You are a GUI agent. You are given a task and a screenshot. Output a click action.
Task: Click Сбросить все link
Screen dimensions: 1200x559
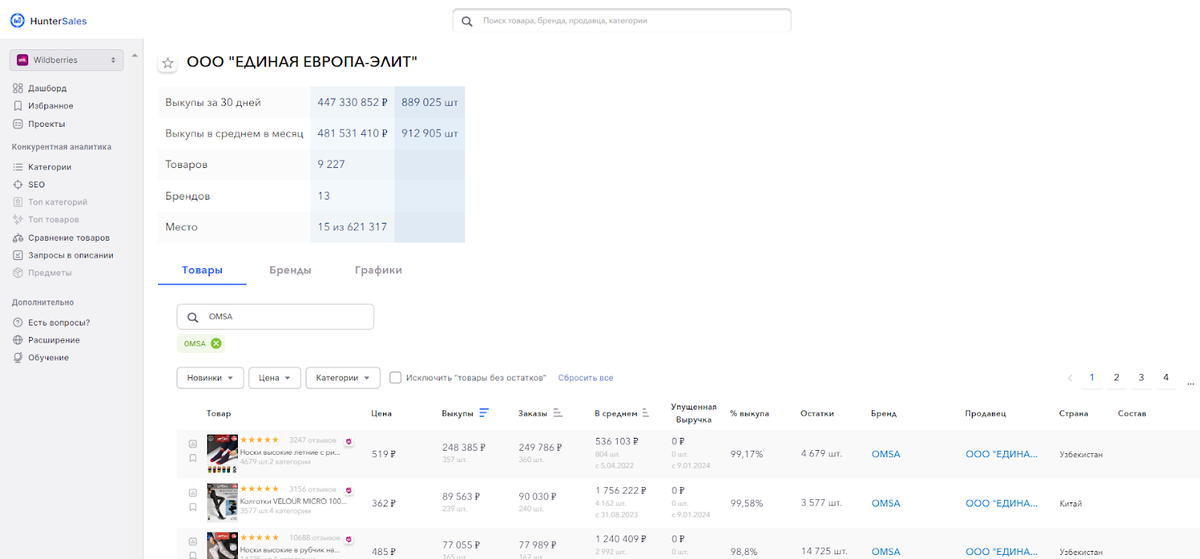tap(585, 378)
